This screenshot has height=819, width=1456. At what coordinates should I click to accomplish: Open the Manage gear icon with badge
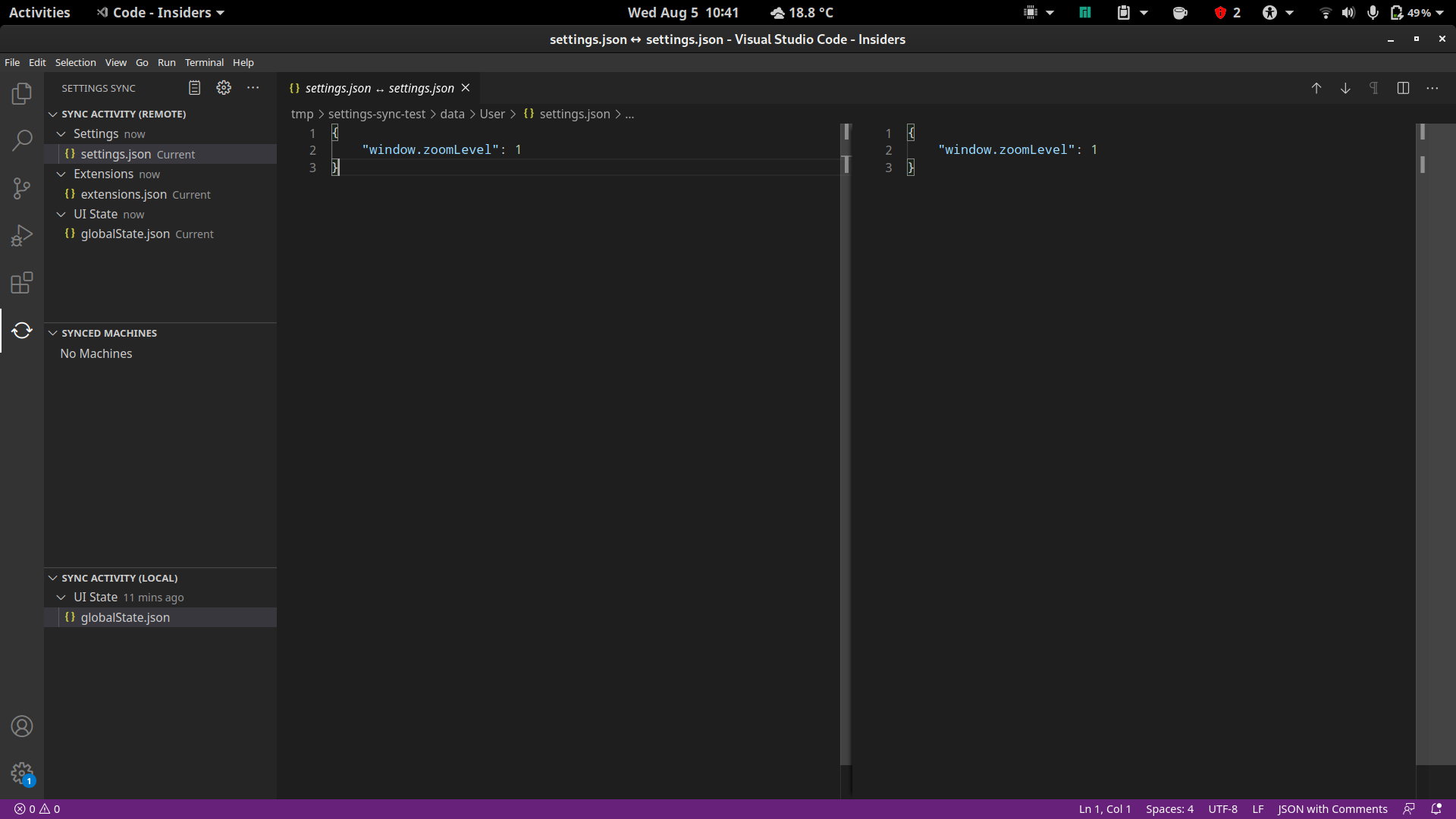point(22,773)
